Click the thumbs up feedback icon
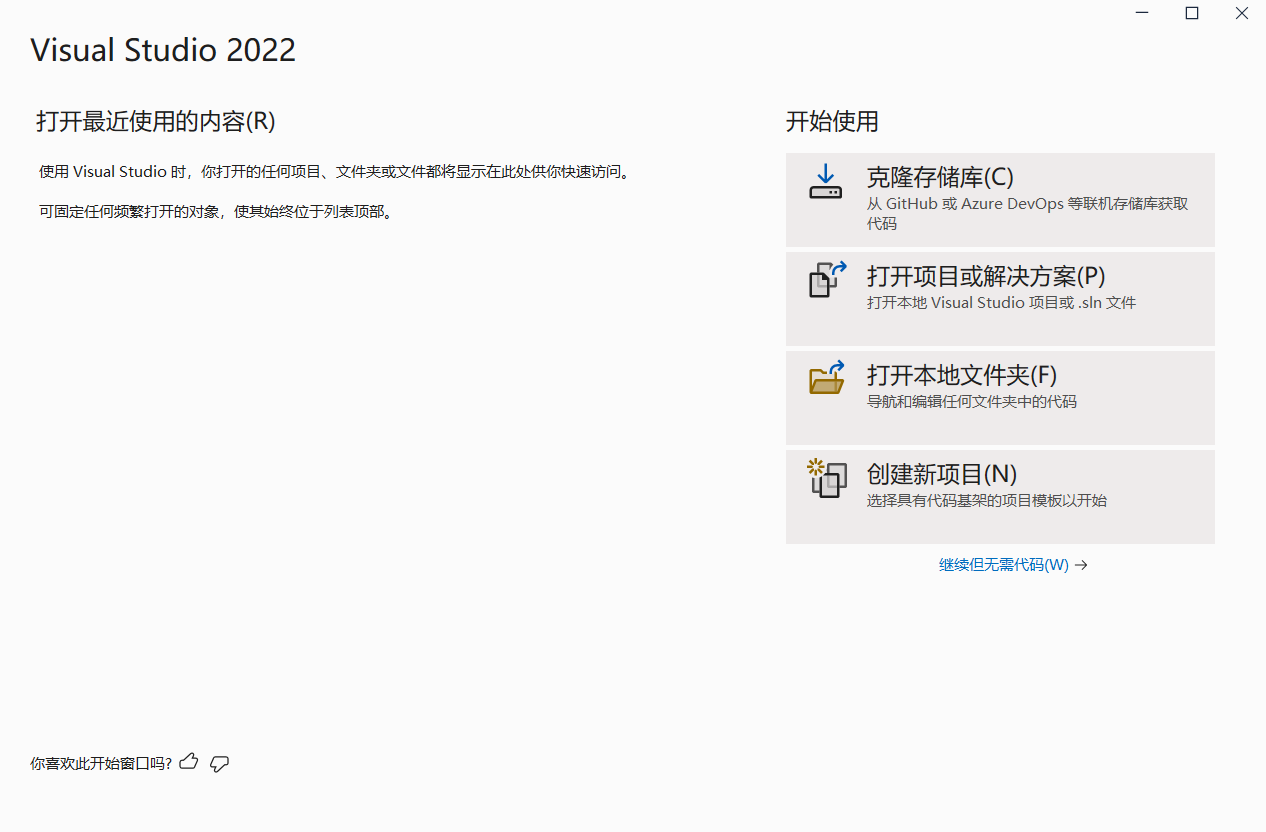The height and width of the screenshot is (832, 1266). point(189,762)
